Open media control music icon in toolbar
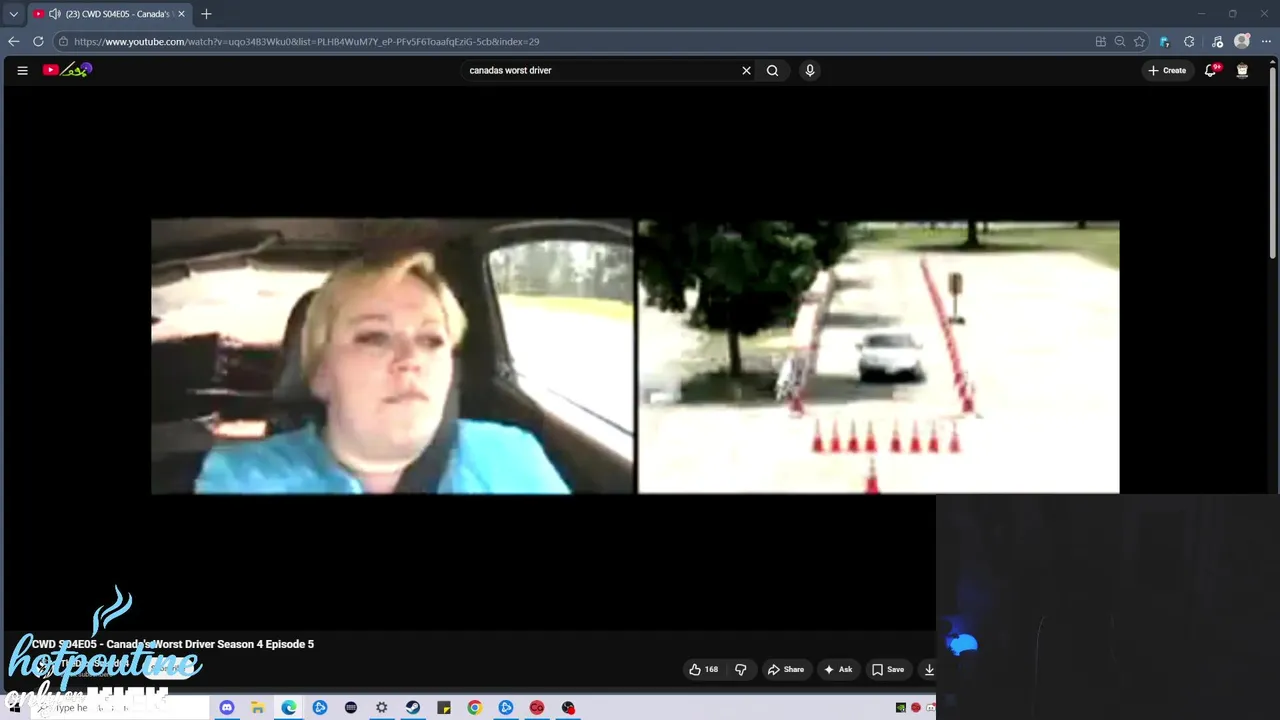The width and height of the screenshot is (1280, 720). pyautogui.click(x=1217, y=41)
